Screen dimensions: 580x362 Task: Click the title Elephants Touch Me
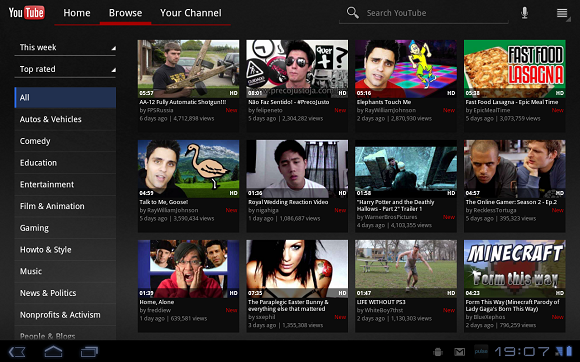tap(384, 102)
